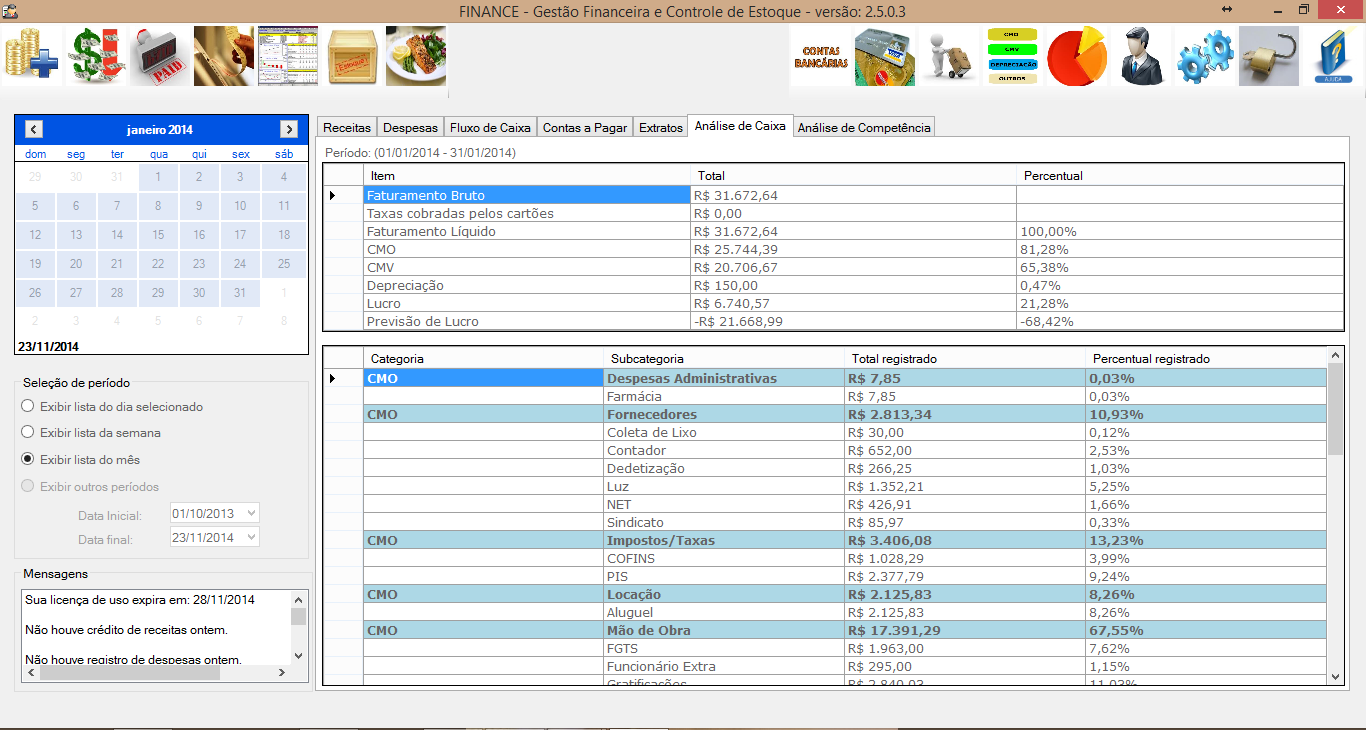Open the dollar sign with red arrow icon
The image size is (1366, 730).
pyautogui.click(x=95, y=56)
